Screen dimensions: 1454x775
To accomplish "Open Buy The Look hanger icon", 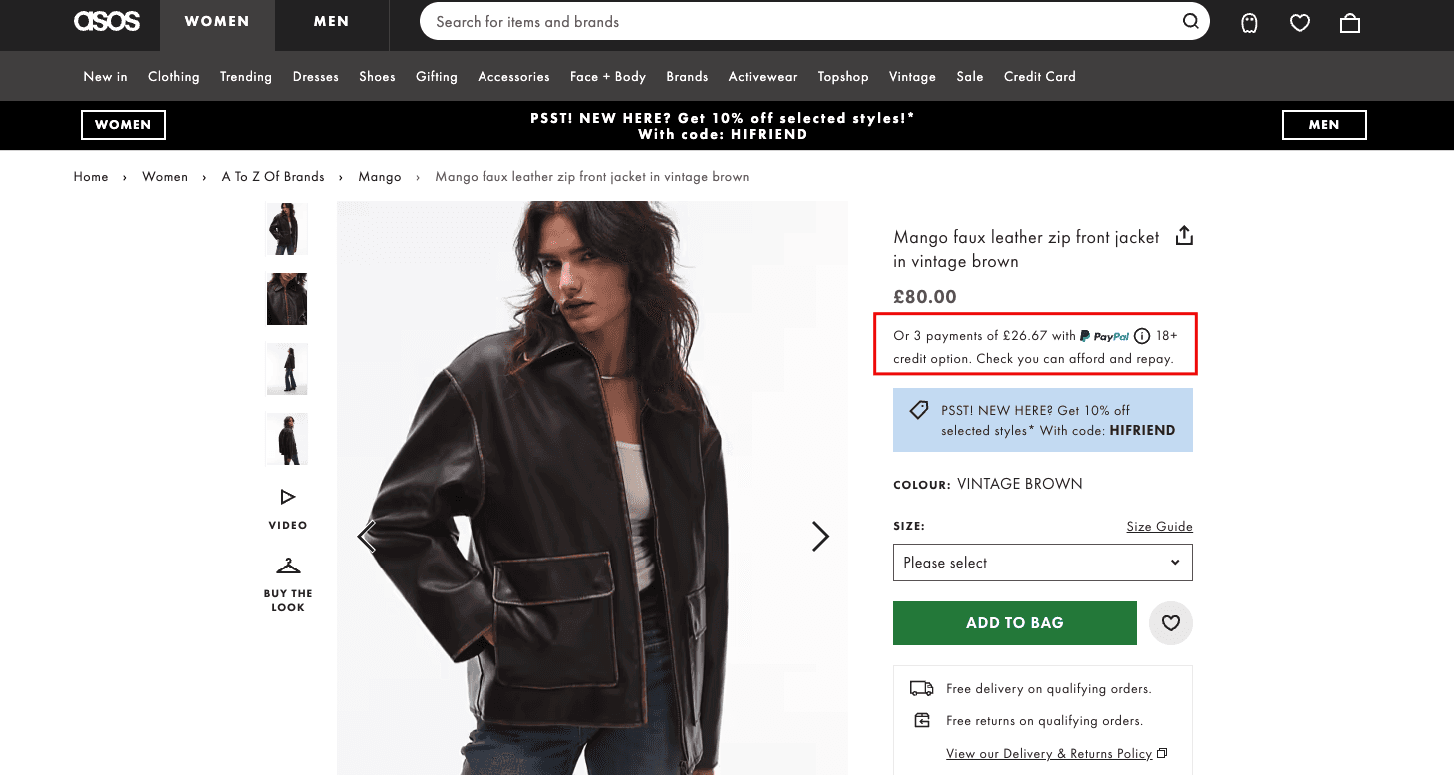I will coord(287,565).
